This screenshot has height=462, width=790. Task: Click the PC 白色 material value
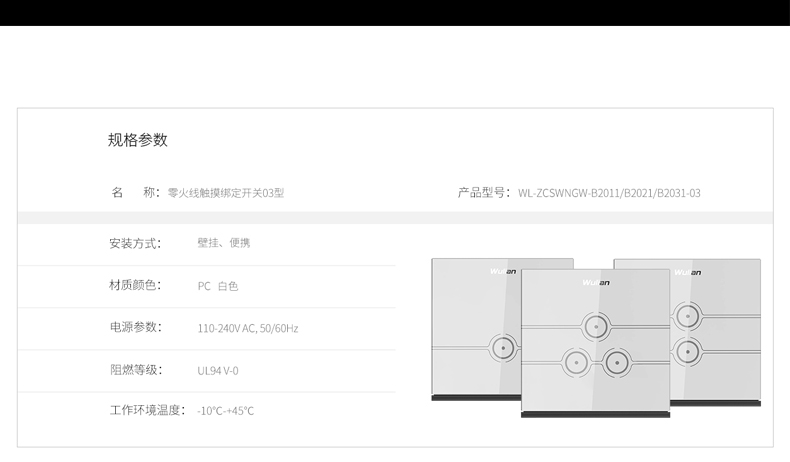[218, 286]
